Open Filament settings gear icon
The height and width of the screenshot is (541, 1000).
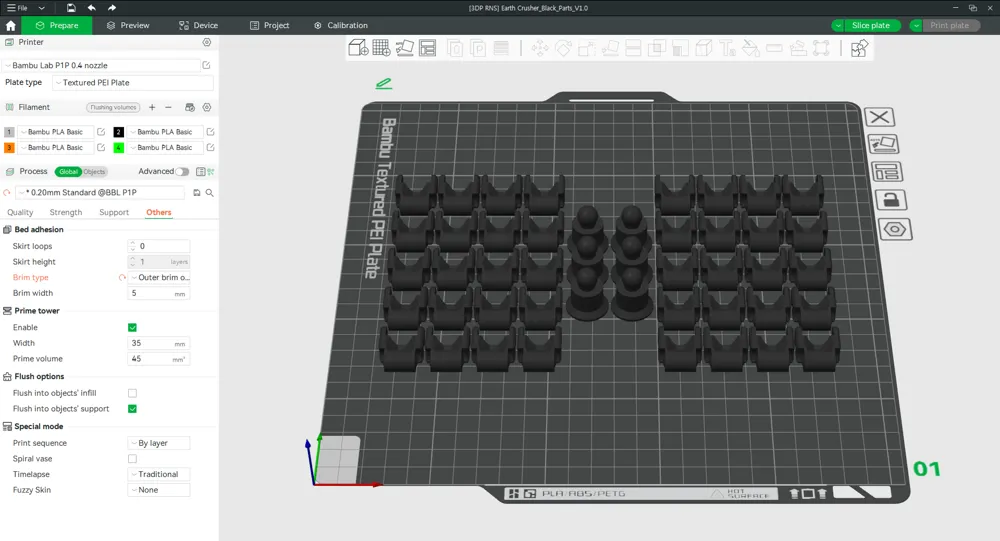point(207,107)
